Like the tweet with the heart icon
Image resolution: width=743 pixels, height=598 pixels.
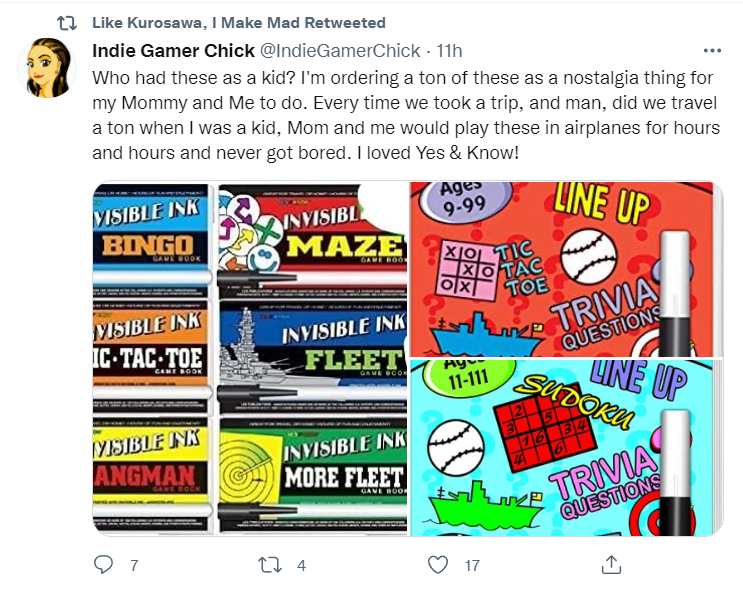point(437,565)
